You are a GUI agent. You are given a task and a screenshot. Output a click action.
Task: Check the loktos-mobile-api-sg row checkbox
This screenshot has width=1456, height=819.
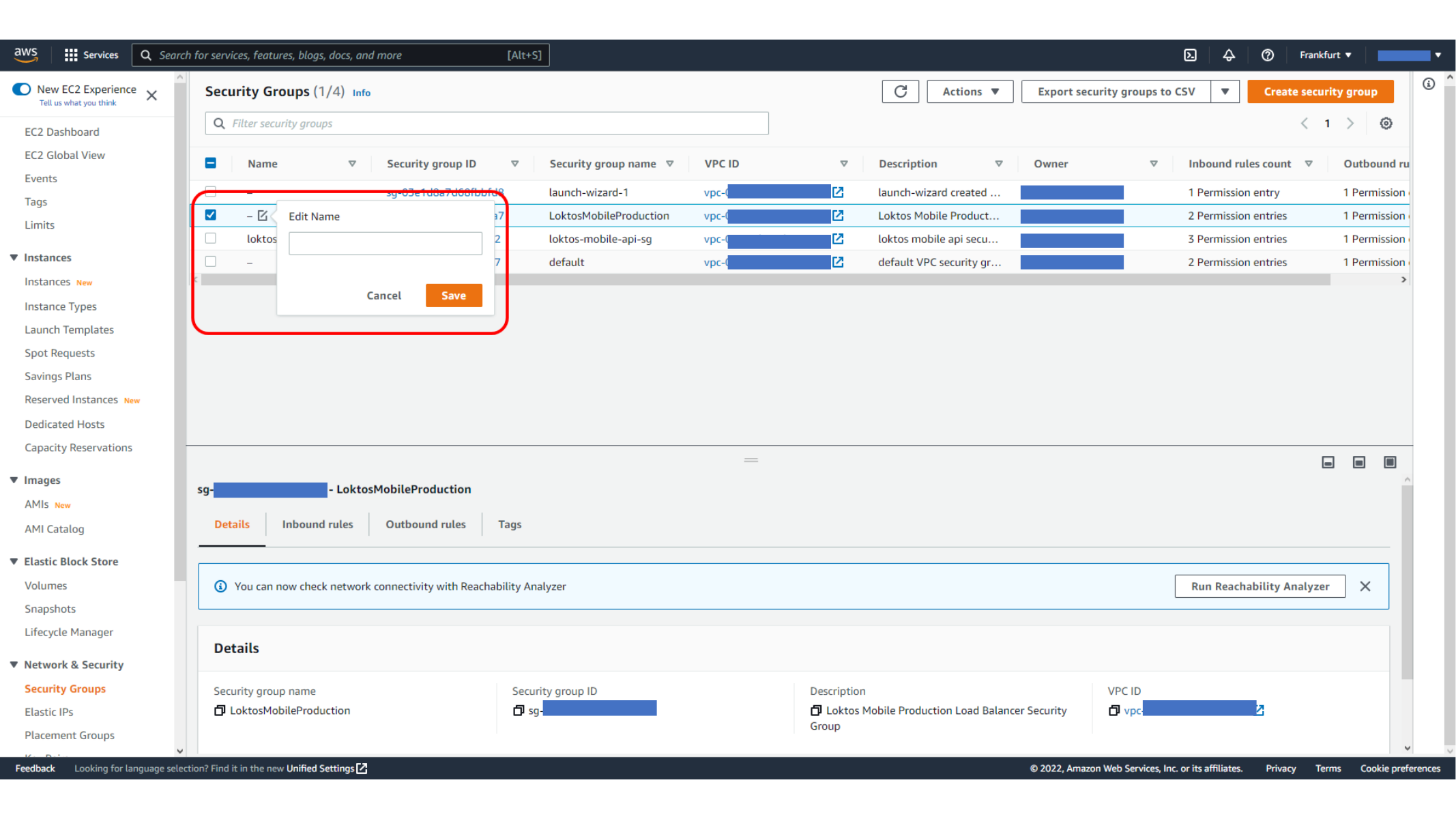coord(211,238)
